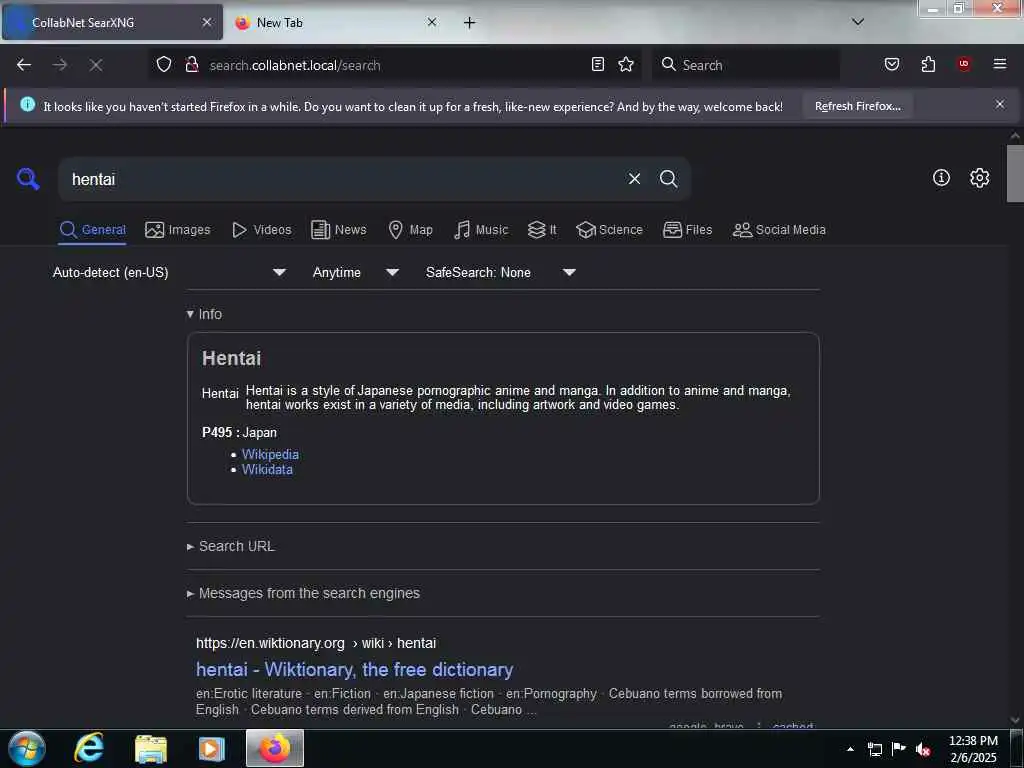Open the muted volume tray icon

click(x=923, y=750)
